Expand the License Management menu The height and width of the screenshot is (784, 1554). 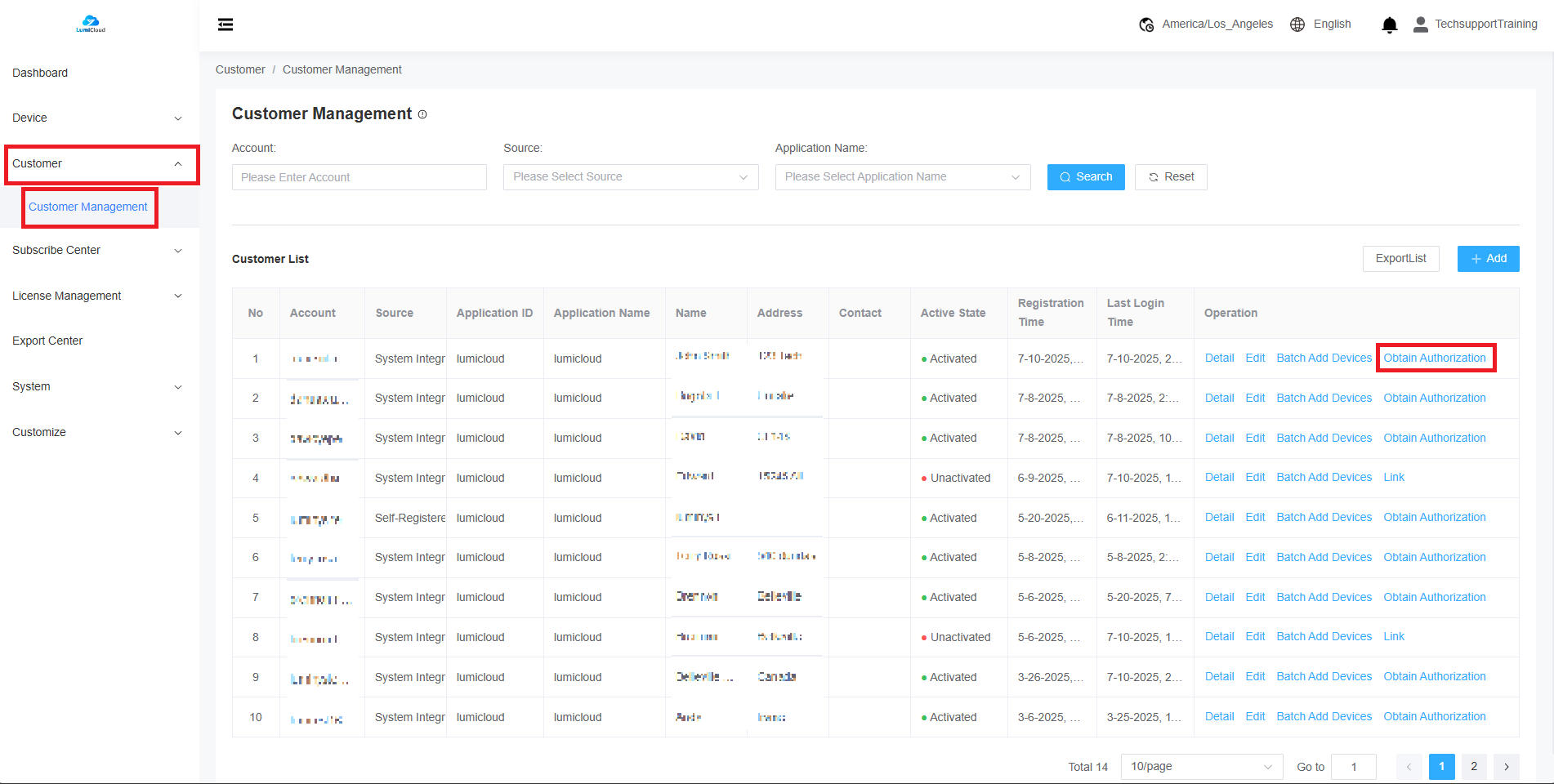(x=97, y=296)
